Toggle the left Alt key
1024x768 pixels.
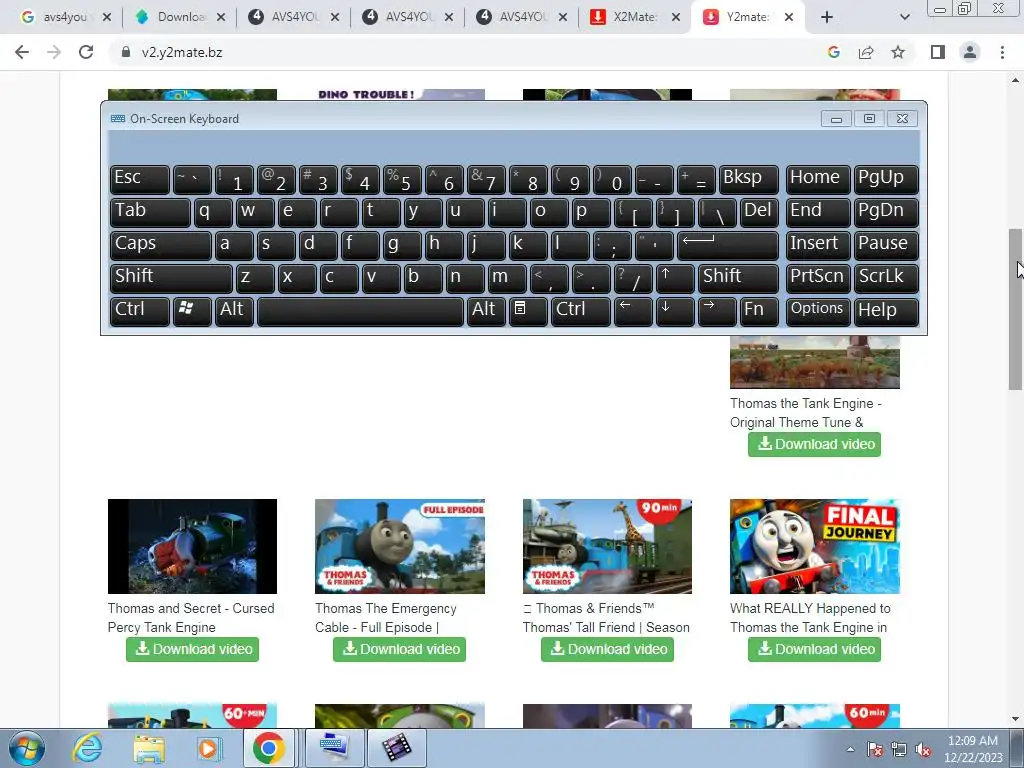(234, 311)
